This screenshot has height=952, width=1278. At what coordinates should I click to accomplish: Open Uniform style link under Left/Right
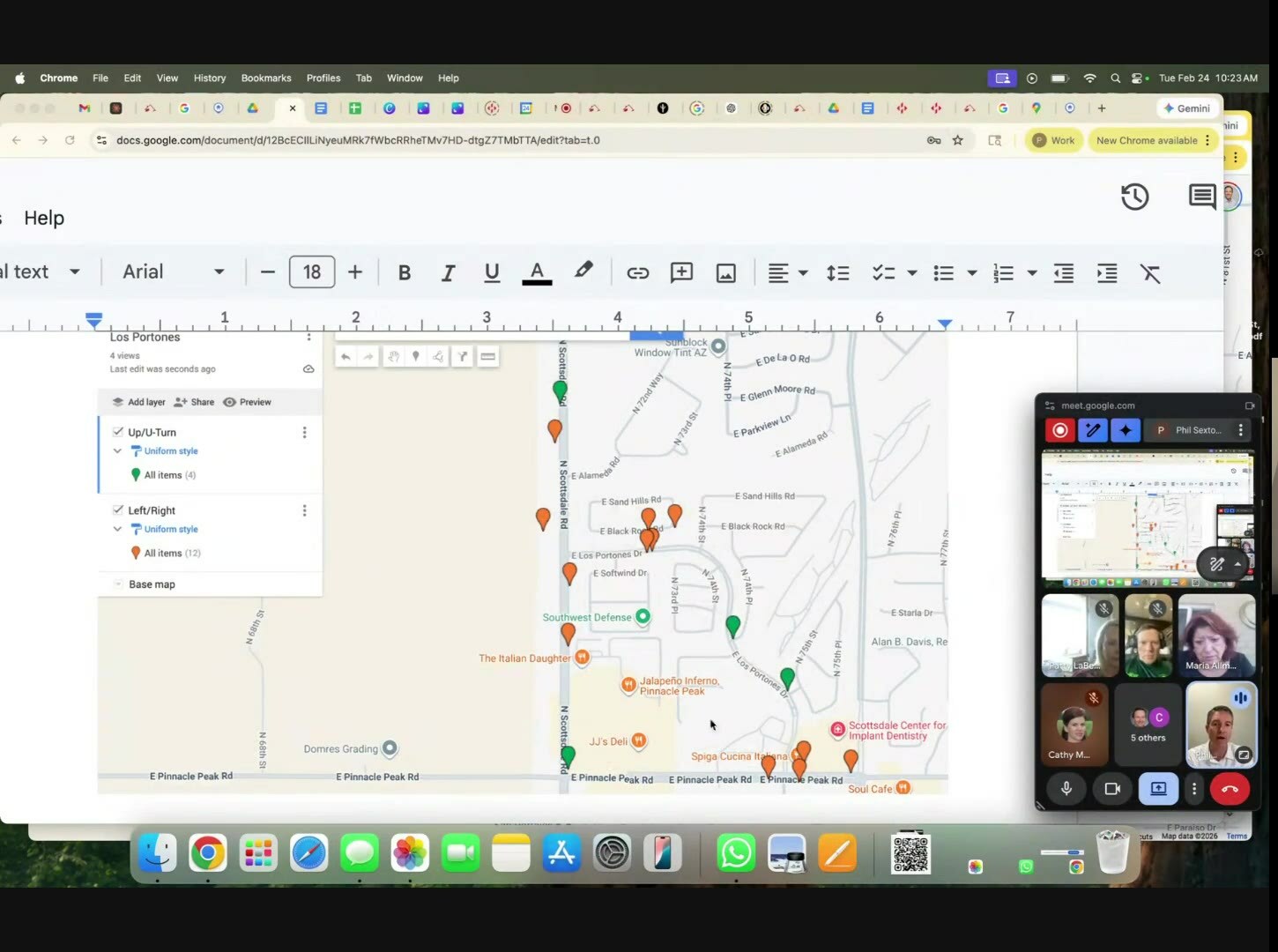[171, 529]
